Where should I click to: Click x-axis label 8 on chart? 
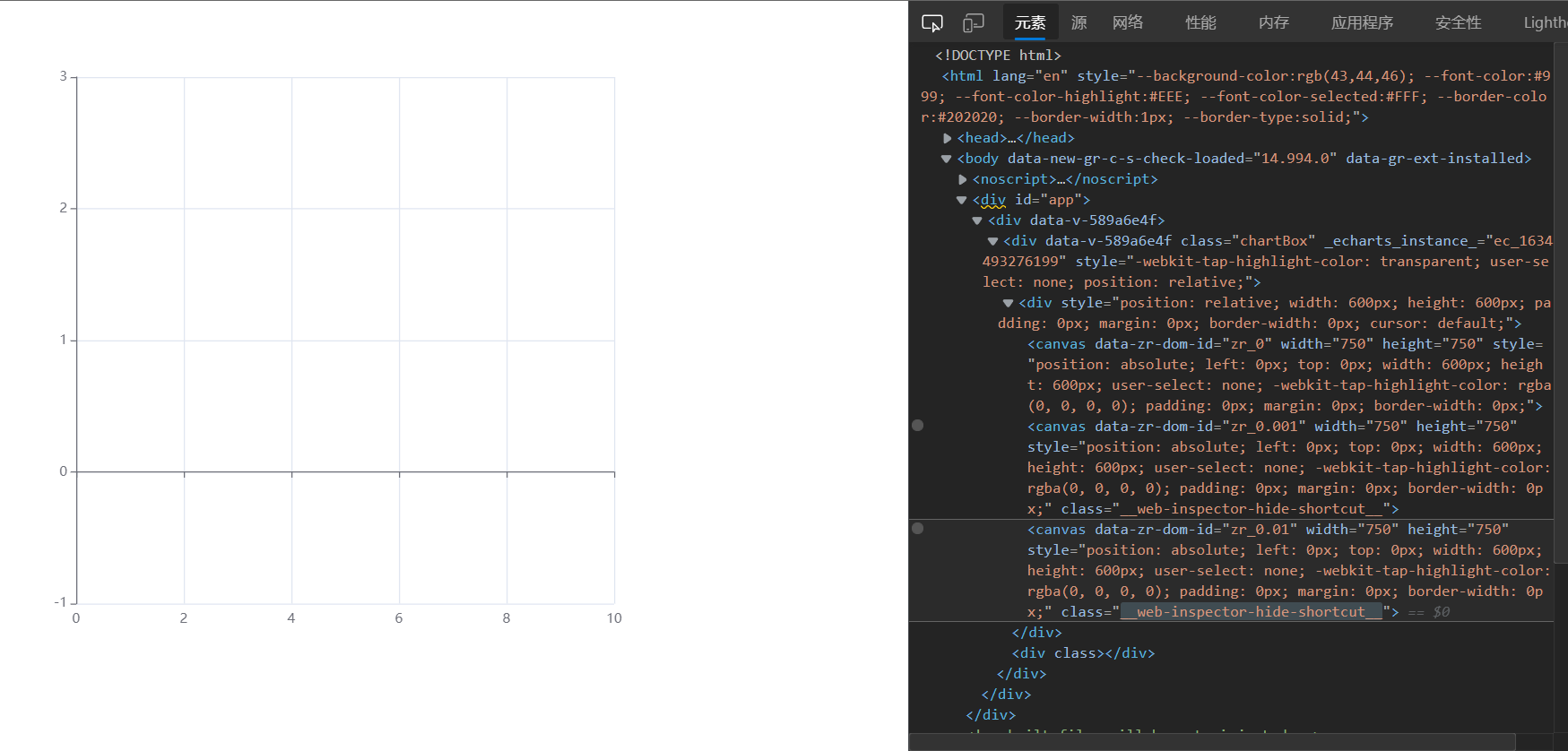click(x=507, y=618)
